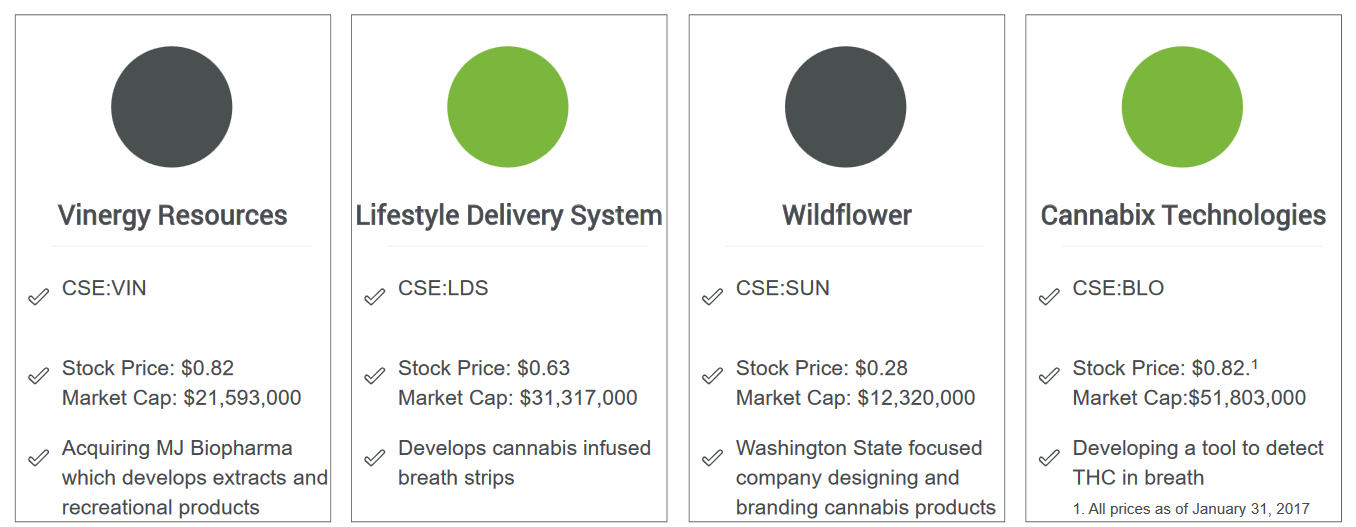Click the Market Cap $31,317,000 text
The width and height of the screenshot is (1356, 527).
tap(518, 398)
